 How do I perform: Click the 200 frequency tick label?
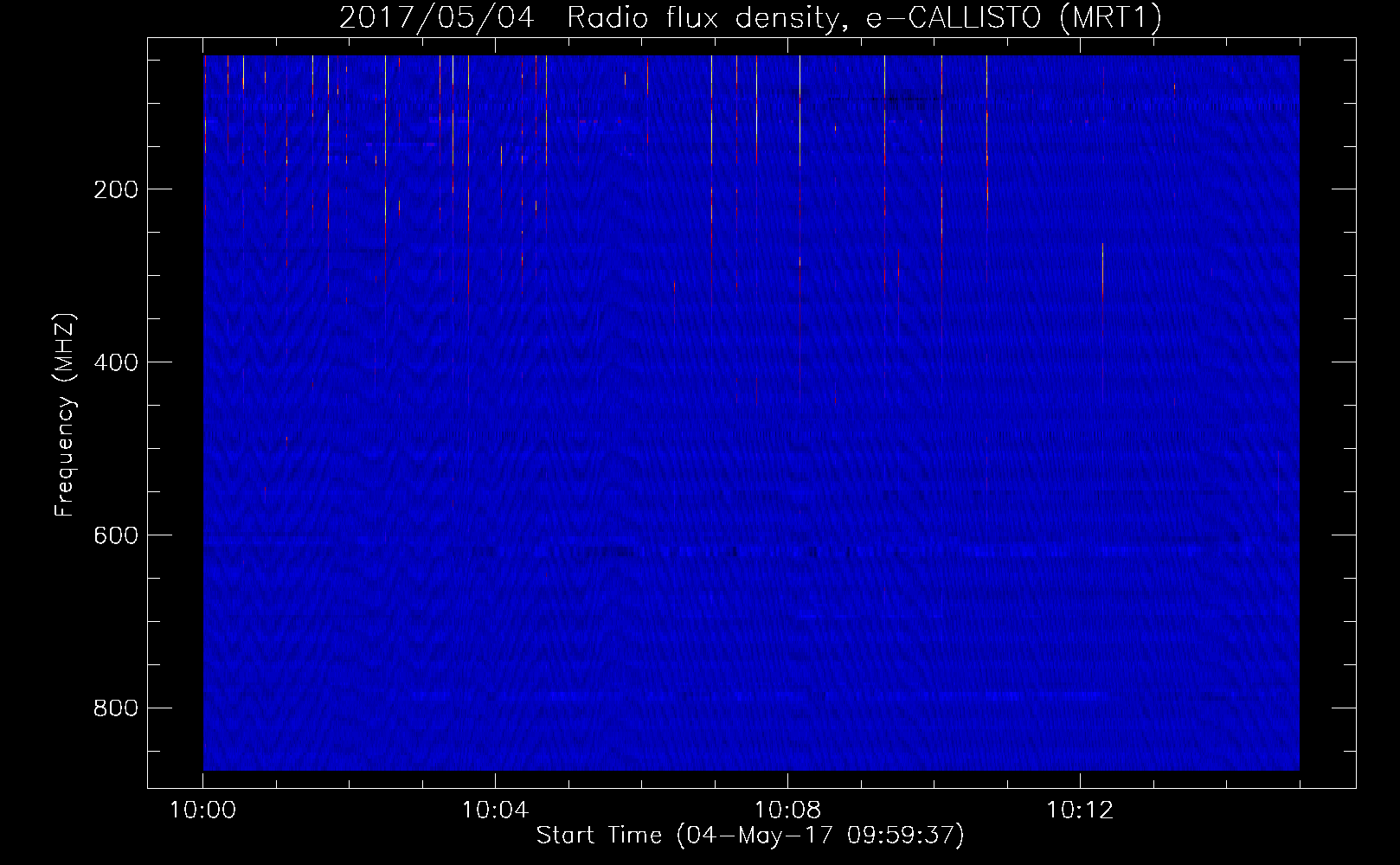point(116,189)
